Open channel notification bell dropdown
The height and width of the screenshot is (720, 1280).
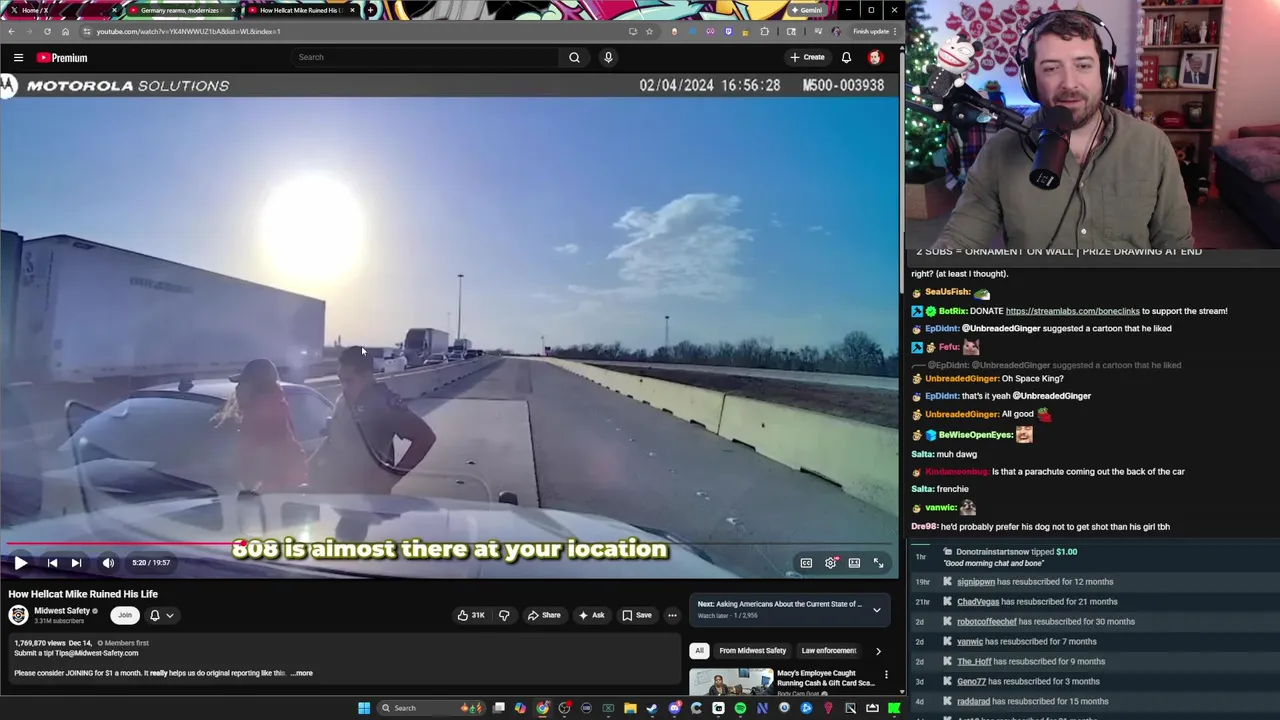[161, 615]
